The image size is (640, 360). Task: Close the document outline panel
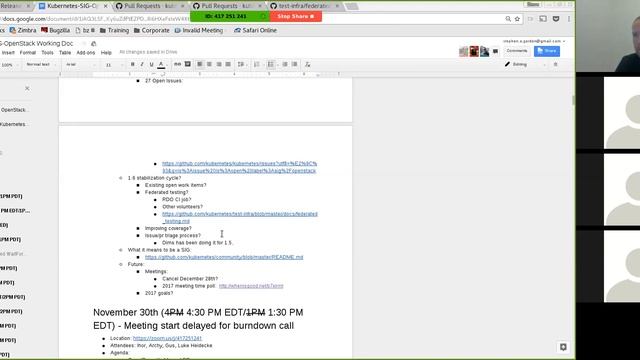click(27, 88)
